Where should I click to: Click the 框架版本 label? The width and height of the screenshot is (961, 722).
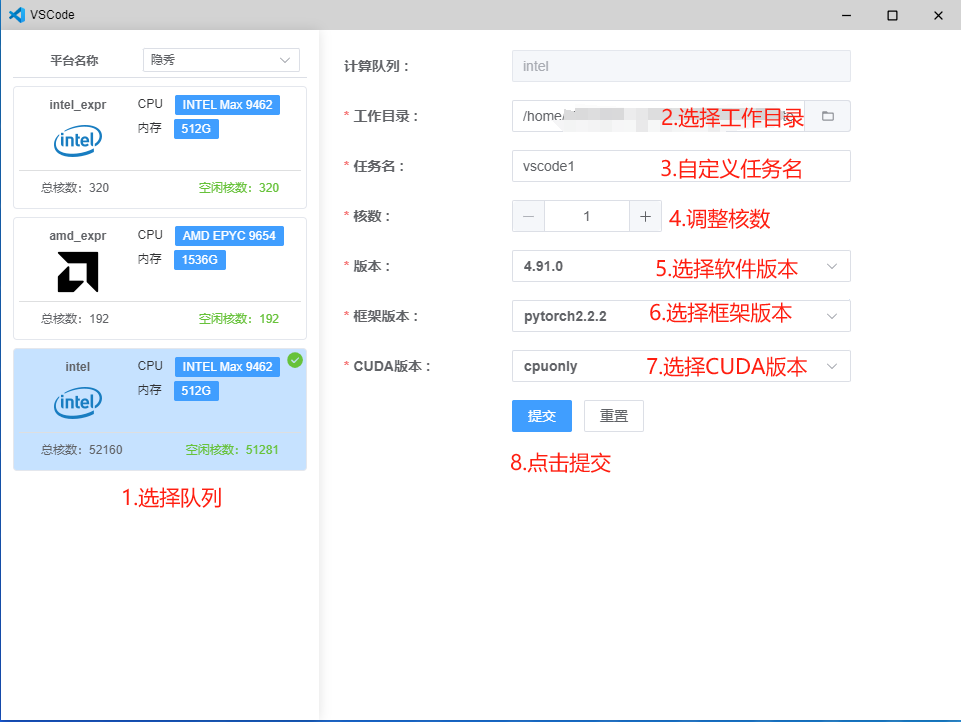point(386,316)
